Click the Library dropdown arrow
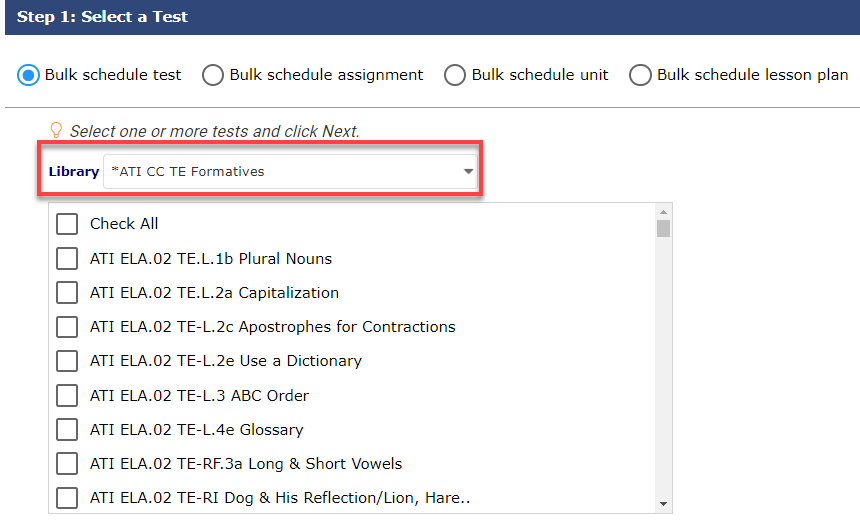This screenshot has width=860, height=530. click(468, 171)
